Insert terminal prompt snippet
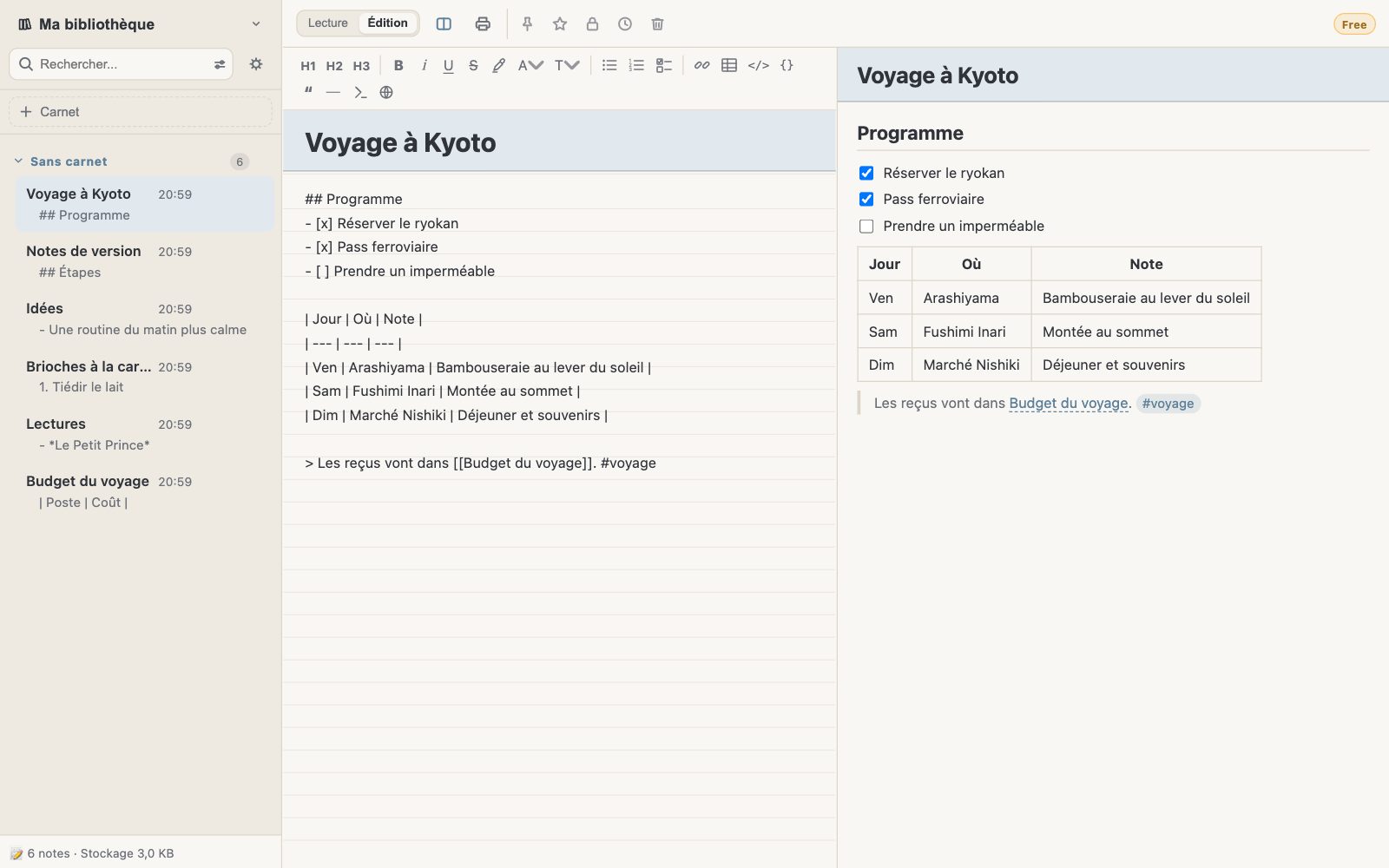 click(x=359, y=92)
